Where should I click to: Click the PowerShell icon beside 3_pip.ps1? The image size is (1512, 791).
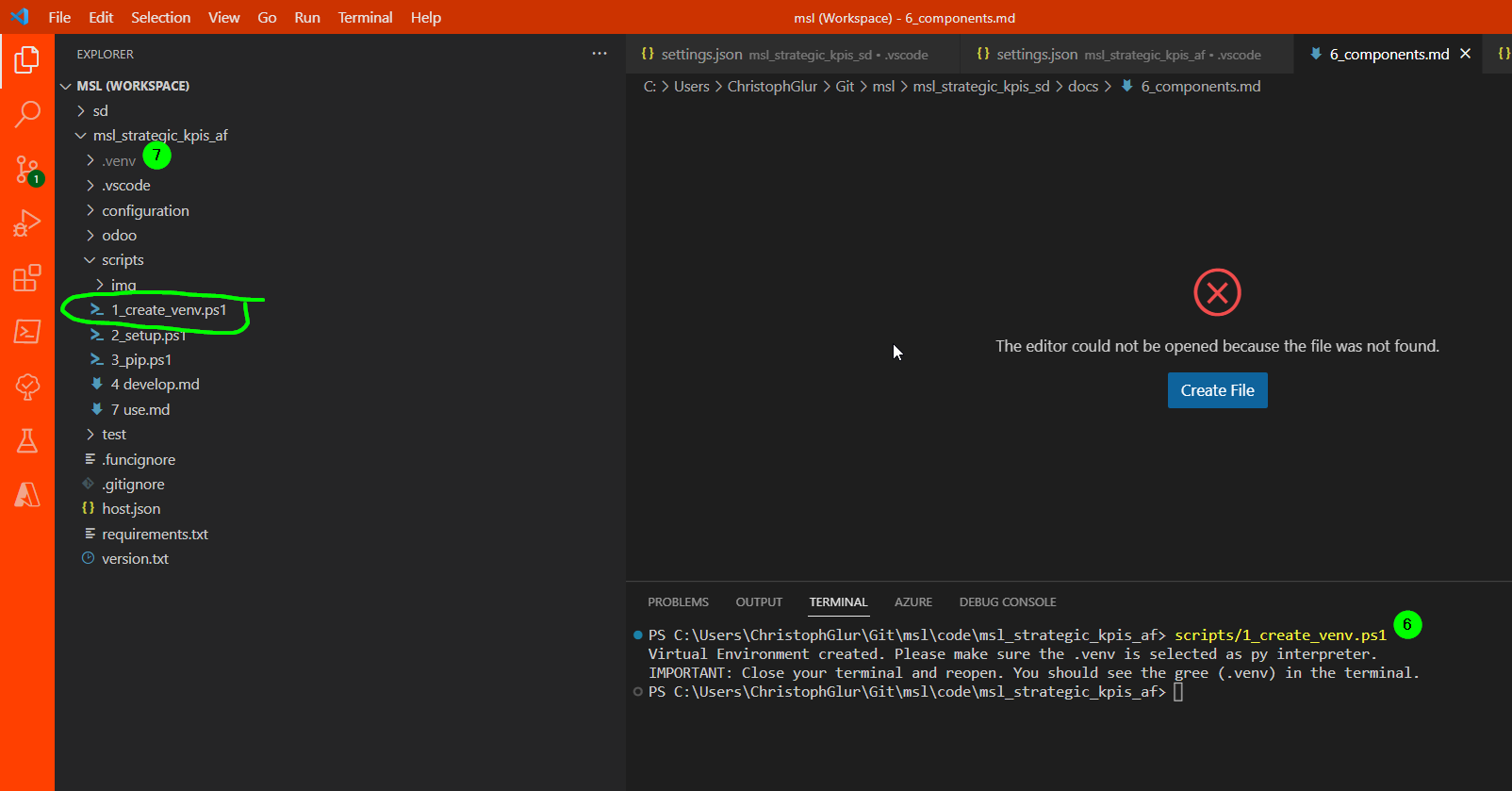pos(96,359)
